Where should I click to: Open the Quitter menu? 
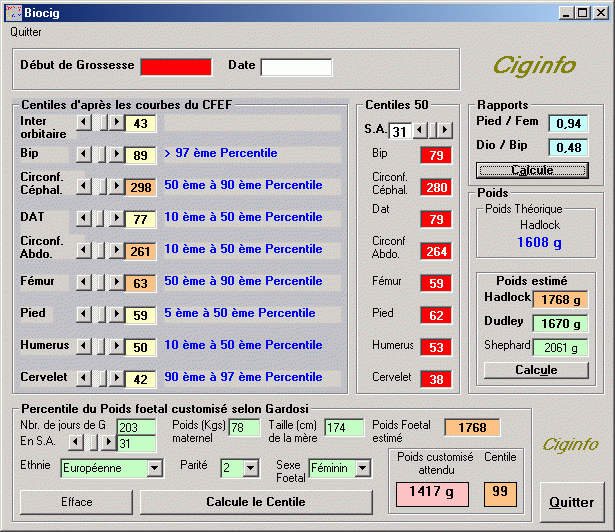click(26, 32)
